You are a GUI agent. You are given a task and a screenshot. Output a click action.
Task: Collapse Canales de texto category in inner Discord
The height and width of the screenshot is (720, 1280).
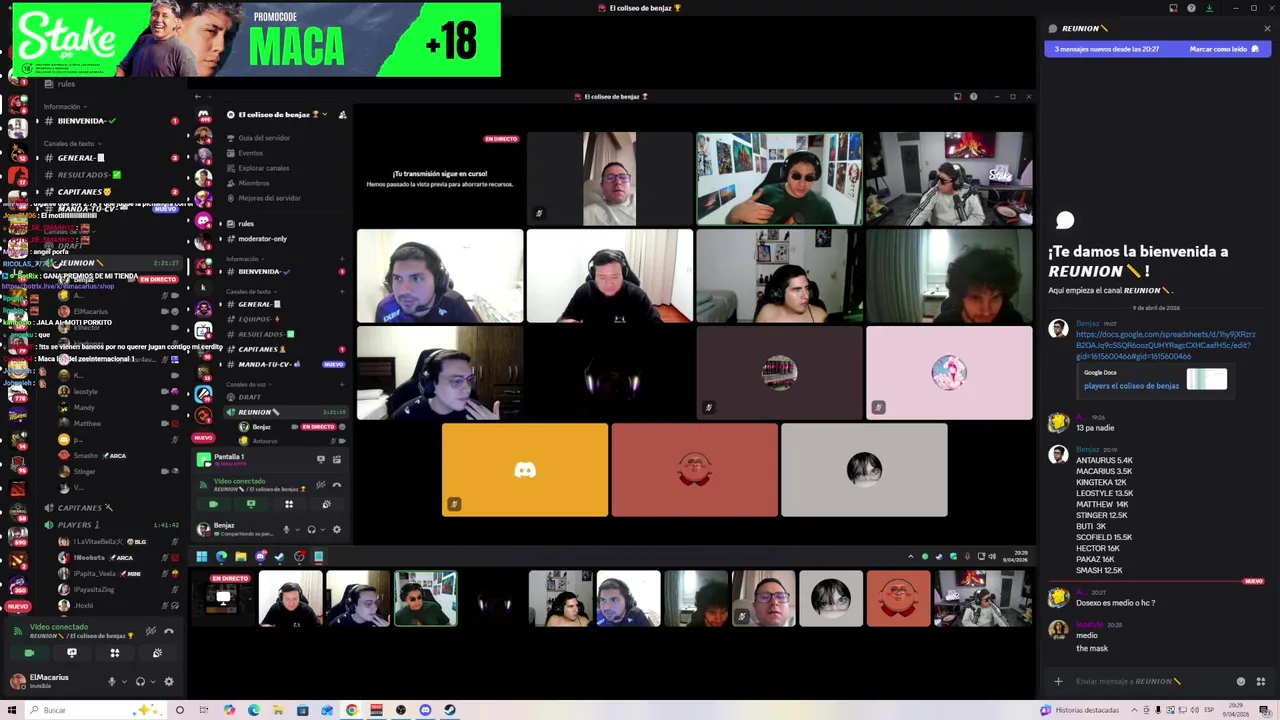point(250,292)
